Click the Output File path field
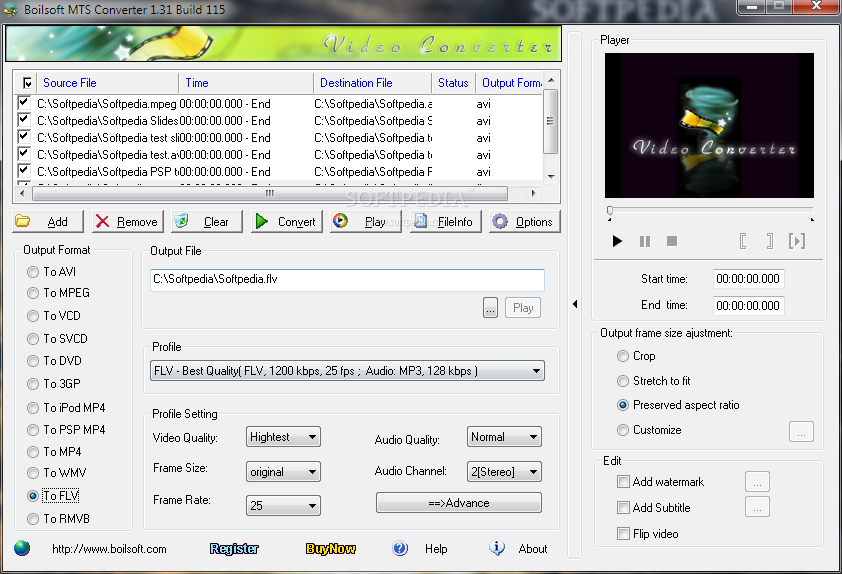 (x=347, y=280)
